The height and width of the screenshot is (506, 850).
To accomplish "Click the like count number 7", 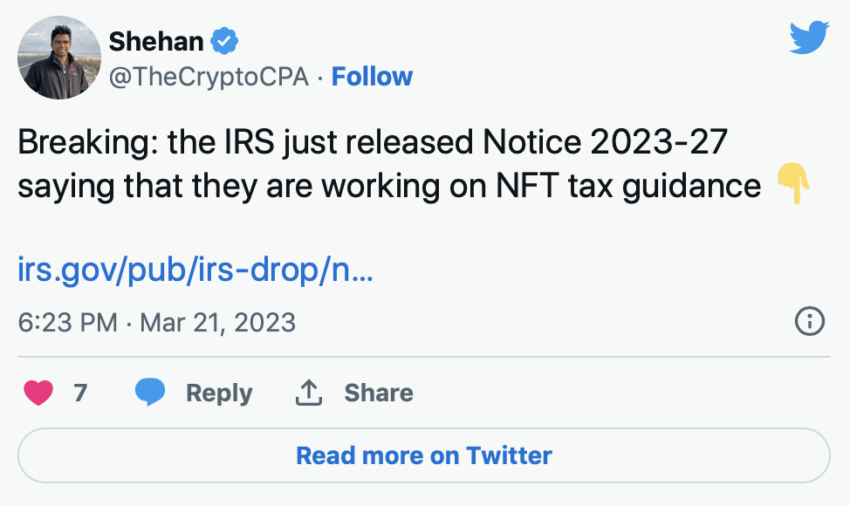I will (x=80, y=393).
